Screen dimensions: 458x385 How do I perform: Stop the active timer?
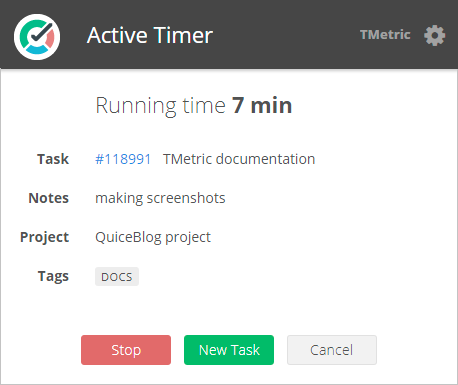tap(126, 350)
